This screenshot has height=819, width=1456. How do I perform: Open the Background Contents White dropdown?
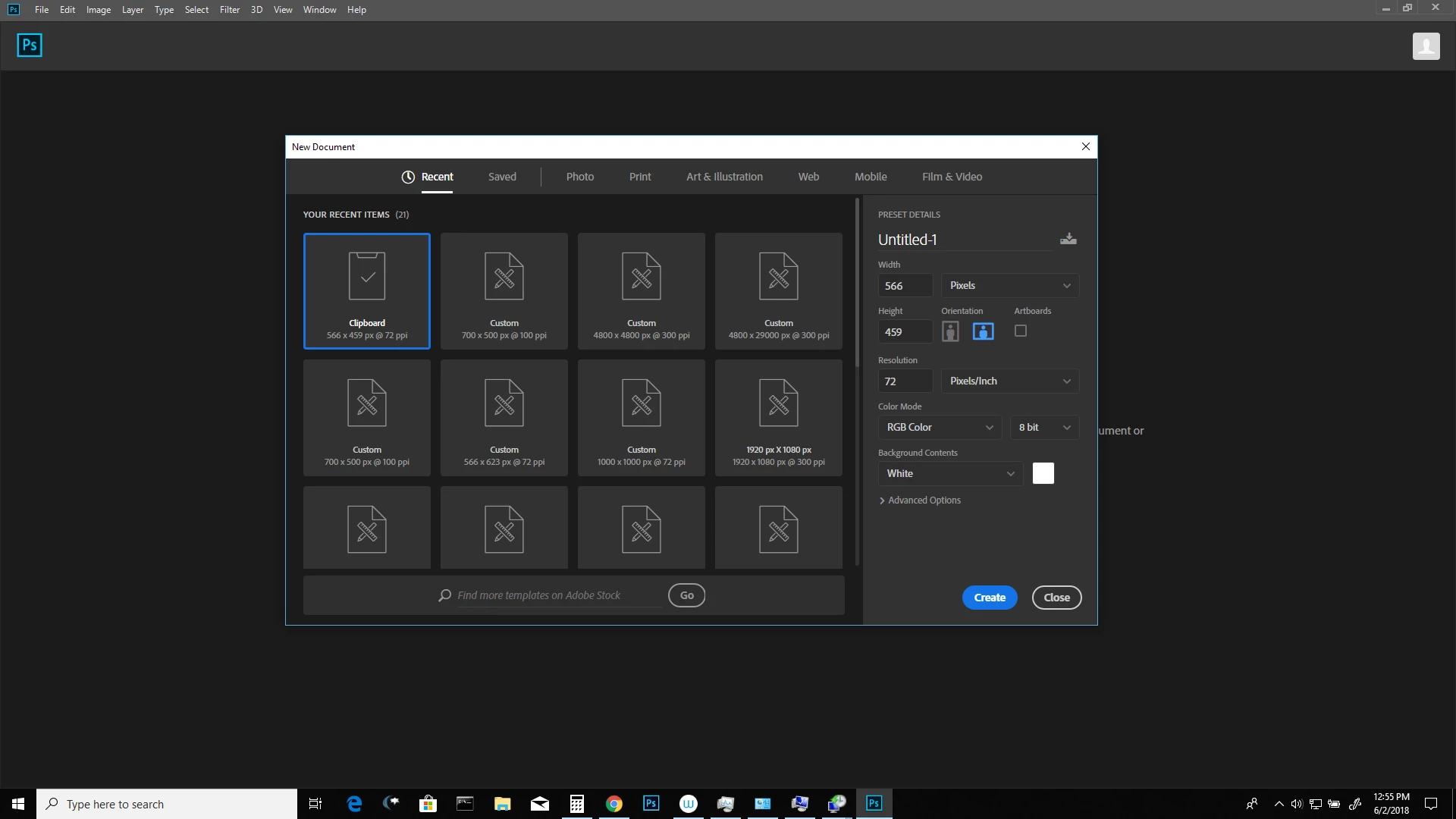pos(949,474)
